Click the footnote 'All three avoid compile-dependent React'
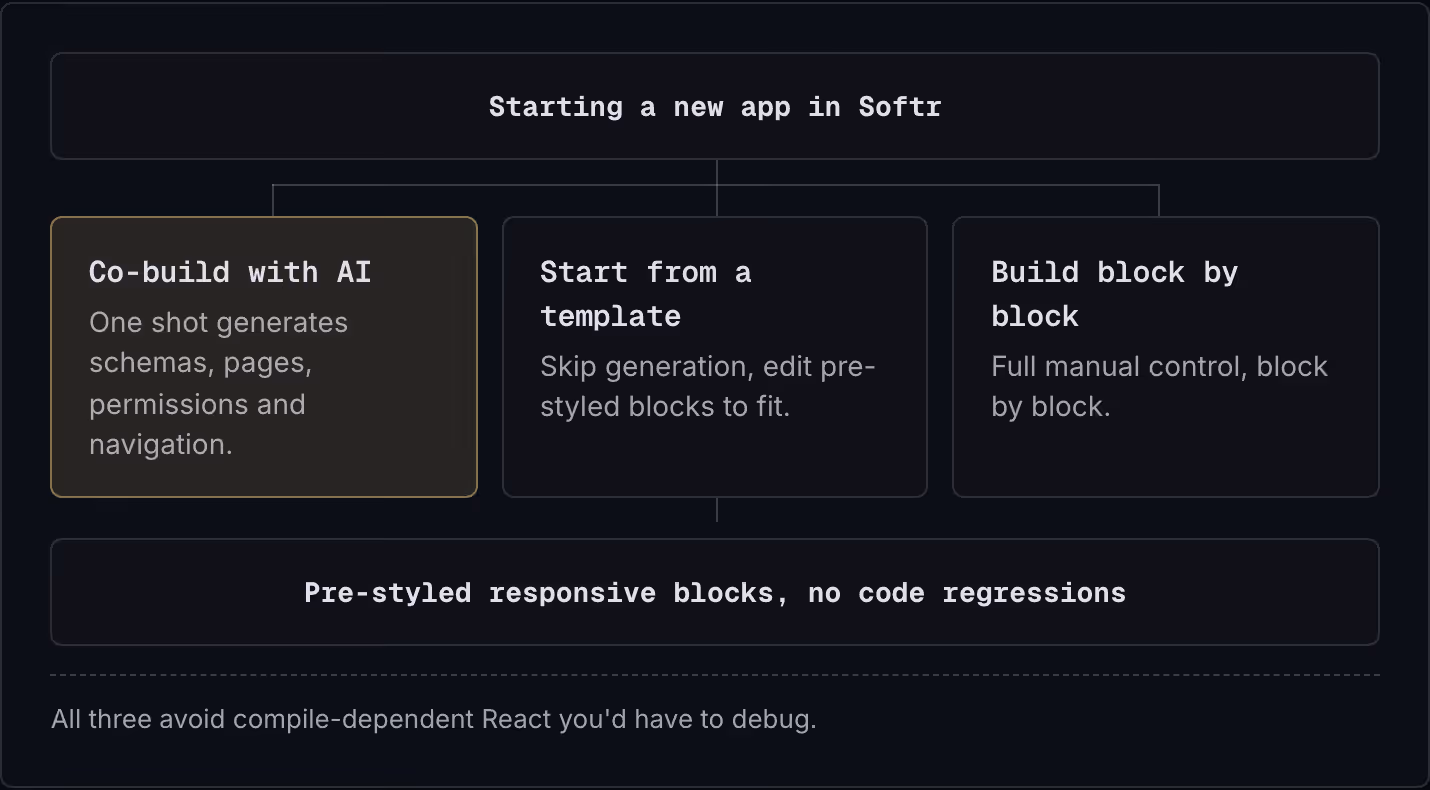 (x=434, y=719)
